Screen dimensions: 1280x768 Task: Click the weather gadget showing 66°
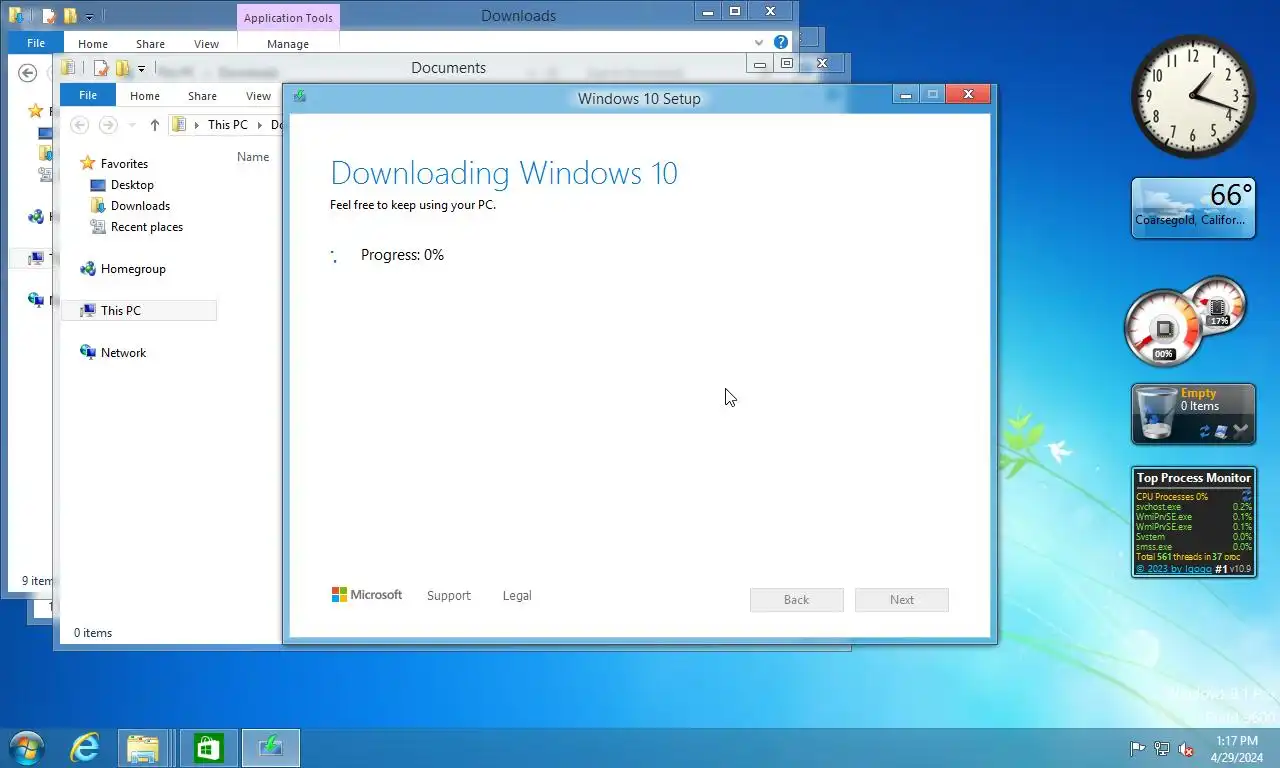(x=1193, y=208)
